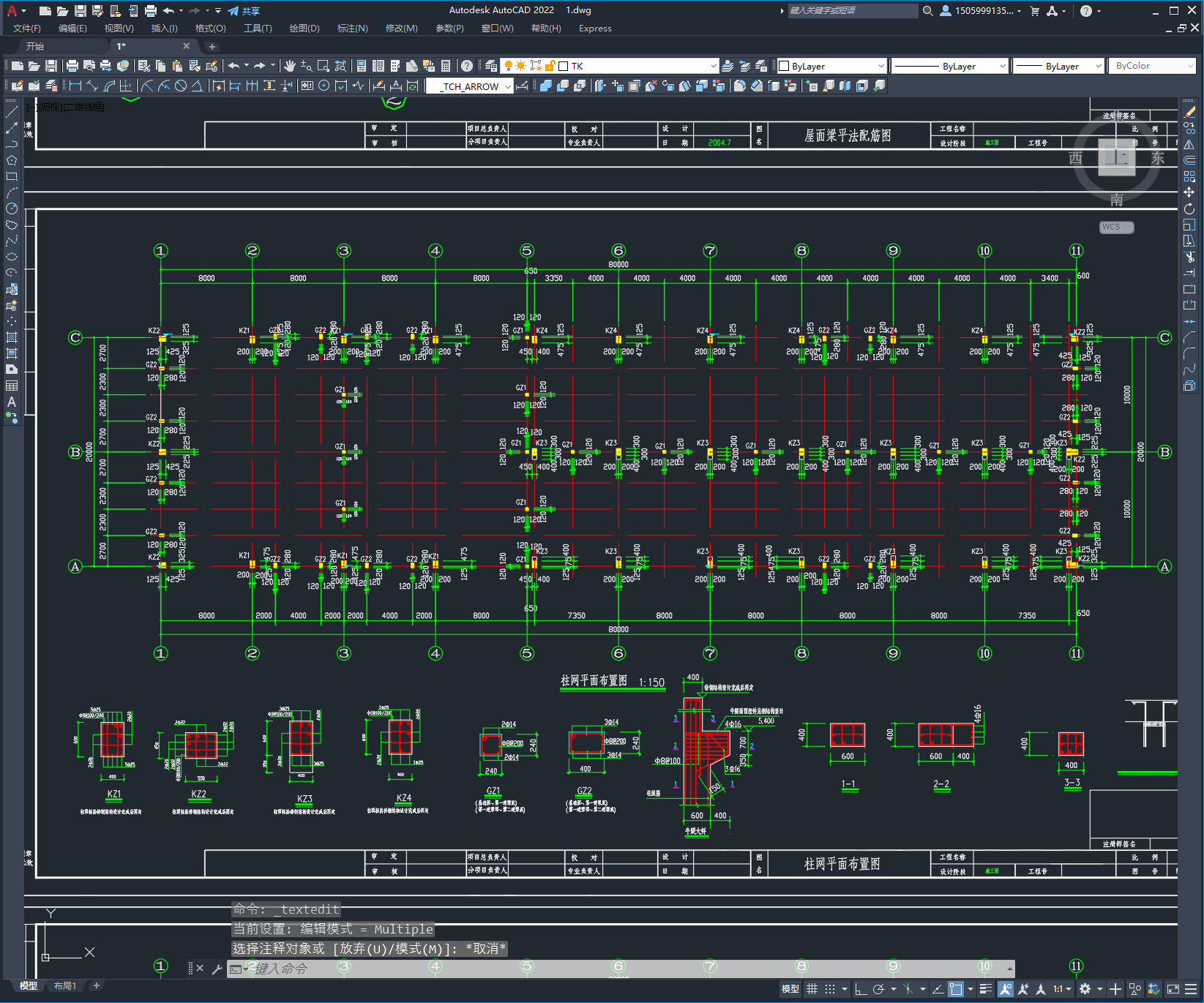Toggle polar tracking in status bar
Screen dimensions: 1204x1003
coord(878,989)
